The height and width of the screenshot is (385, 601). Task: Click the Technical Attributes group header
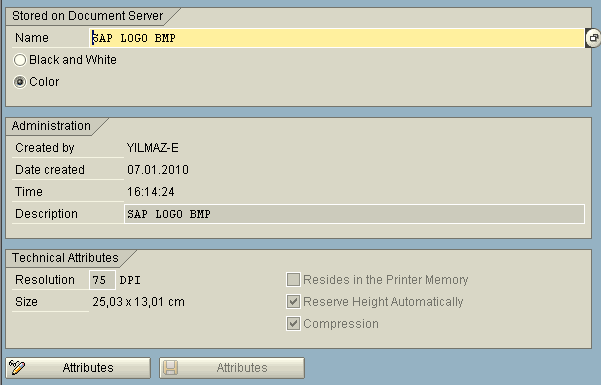pos(65,258)
